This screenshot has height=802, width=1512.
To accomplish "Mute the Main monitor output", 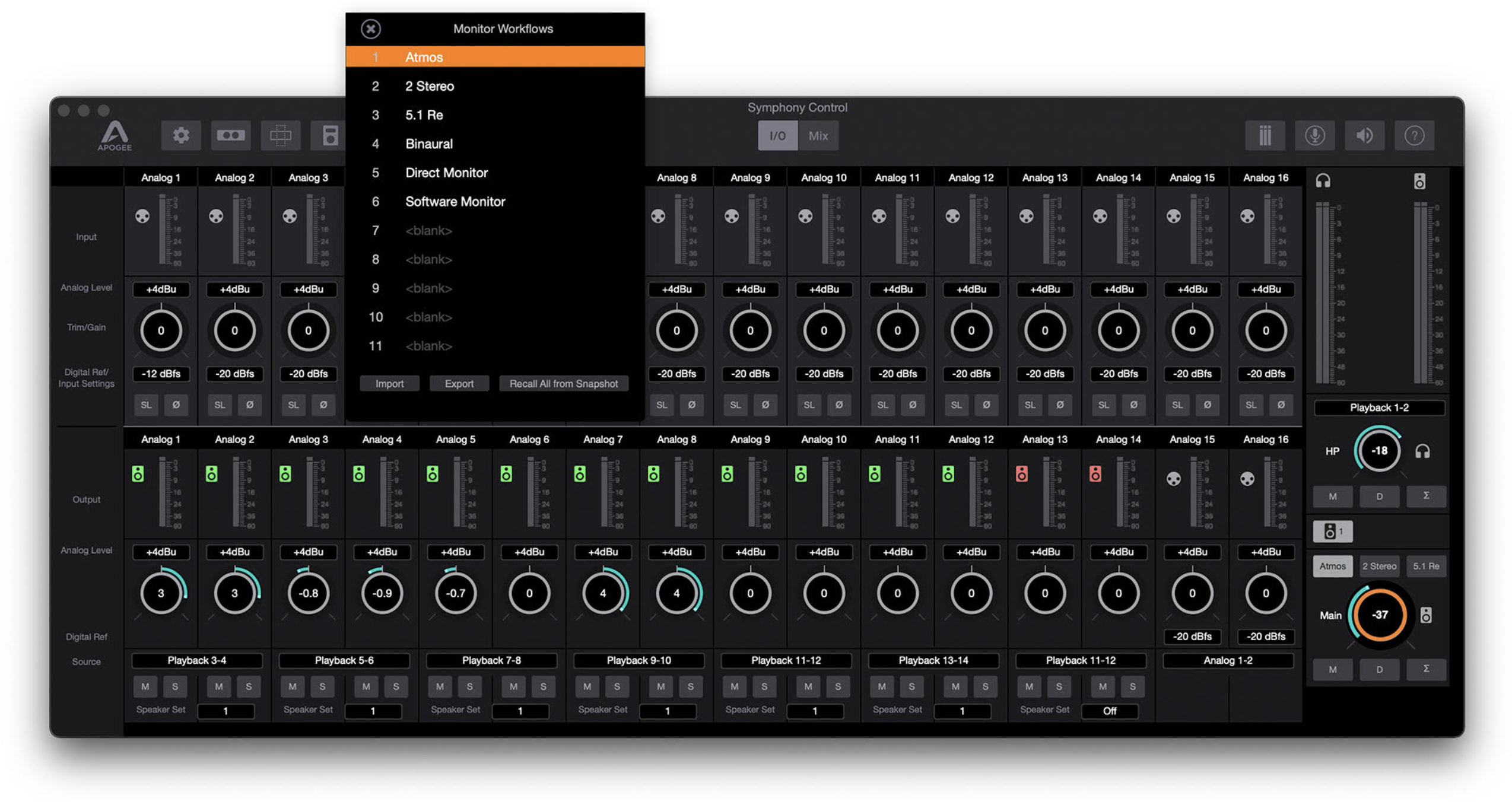I will (1332, 669).
